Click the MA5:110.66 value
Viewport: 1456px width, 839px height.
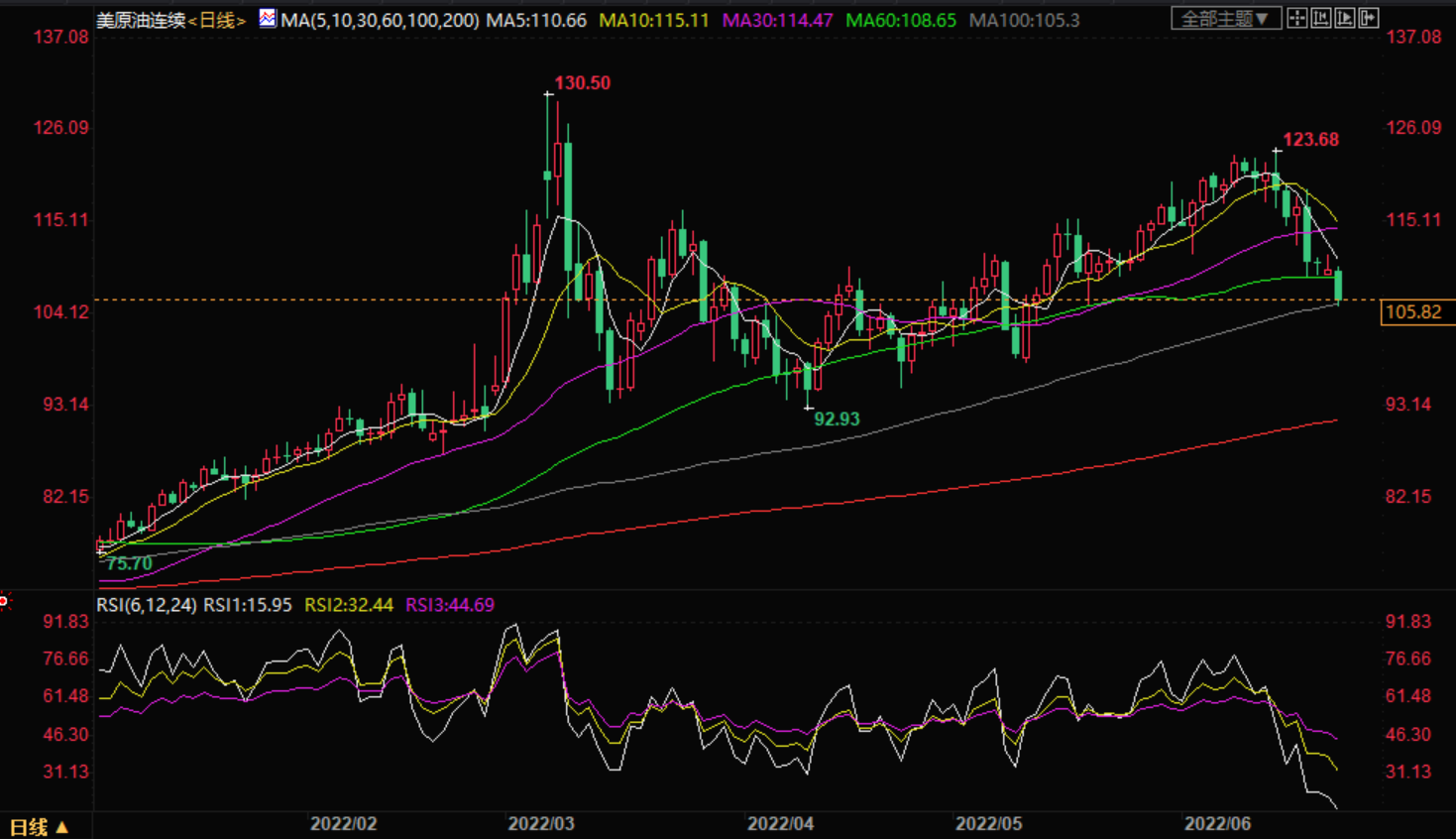click(536, 20)
